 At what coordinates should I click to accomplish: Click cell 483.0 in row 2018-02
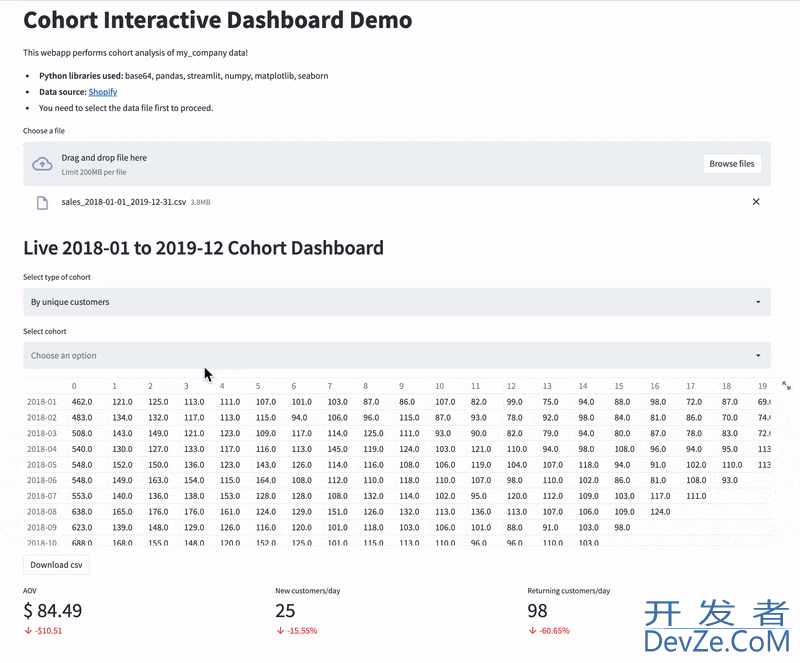[x=82, y=418]
